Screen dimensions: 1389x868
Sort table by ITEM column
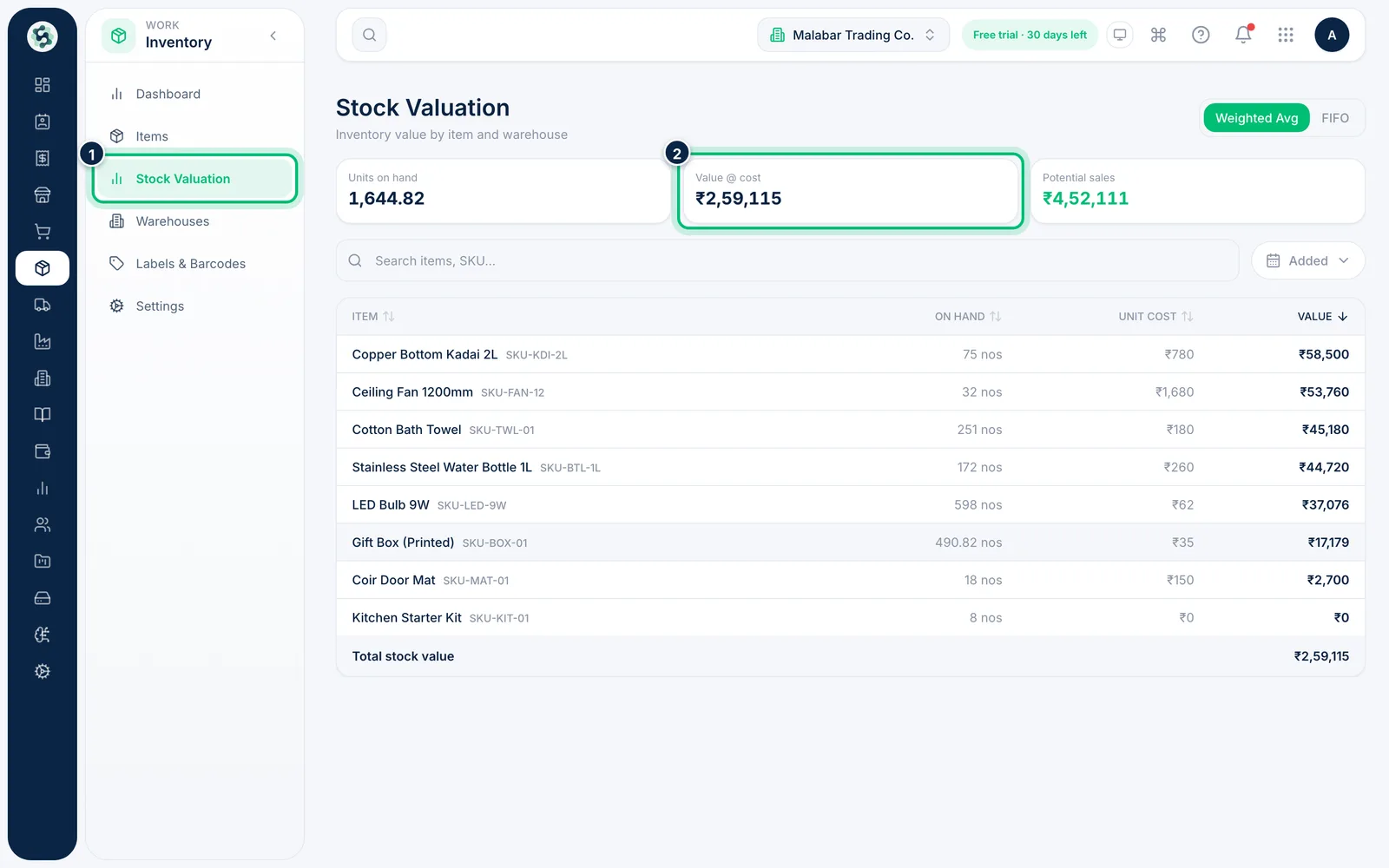tap(373, 317)
